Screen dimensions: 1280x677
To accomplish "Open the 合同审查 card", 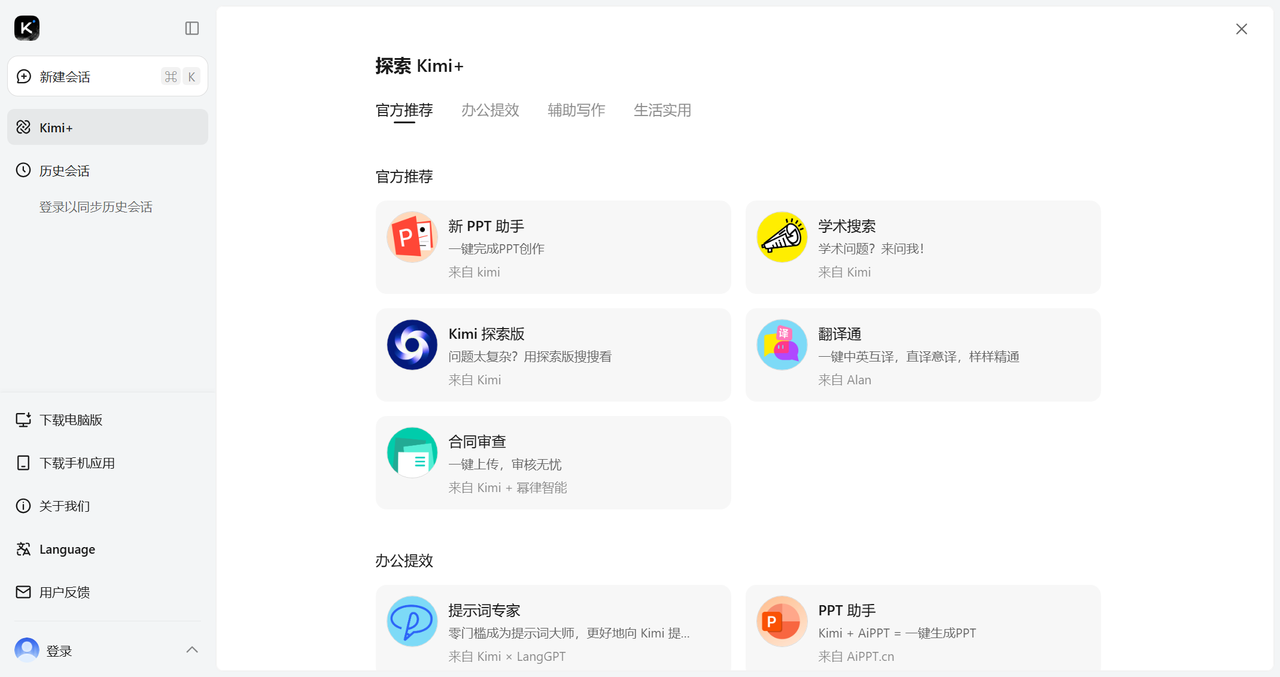I will click(x=553, y=463).
